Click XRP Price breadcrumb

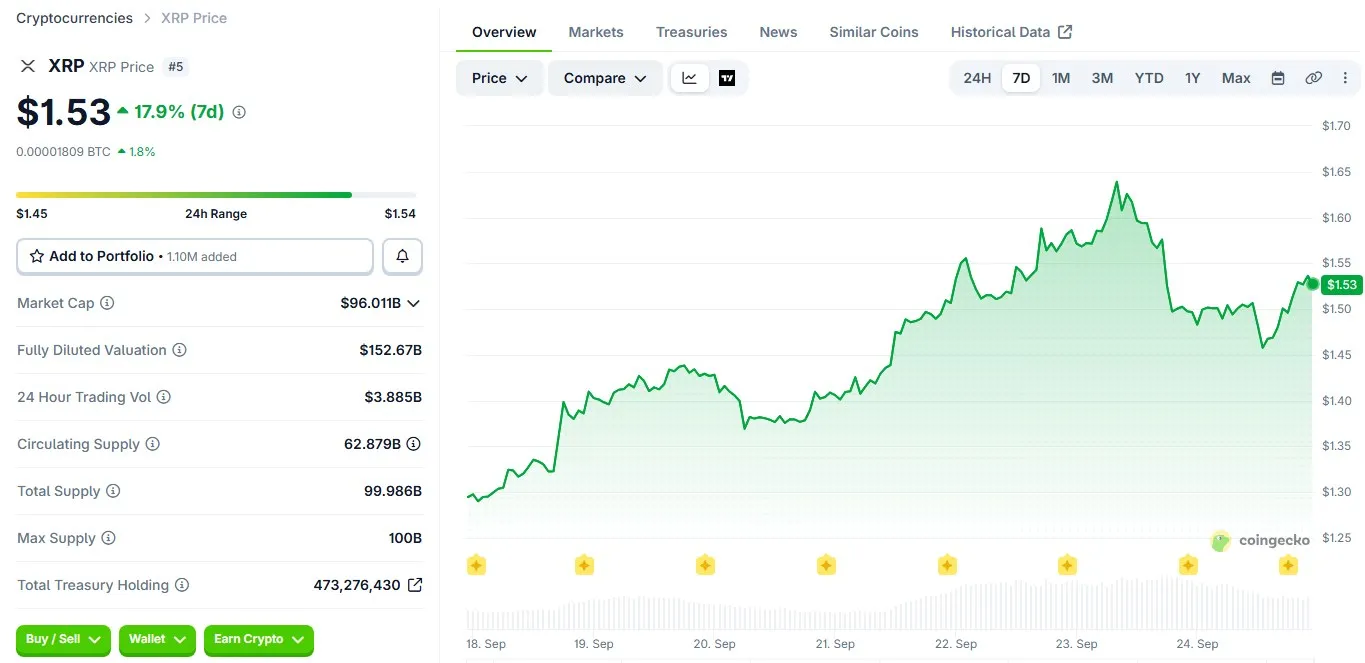(194, 18)
